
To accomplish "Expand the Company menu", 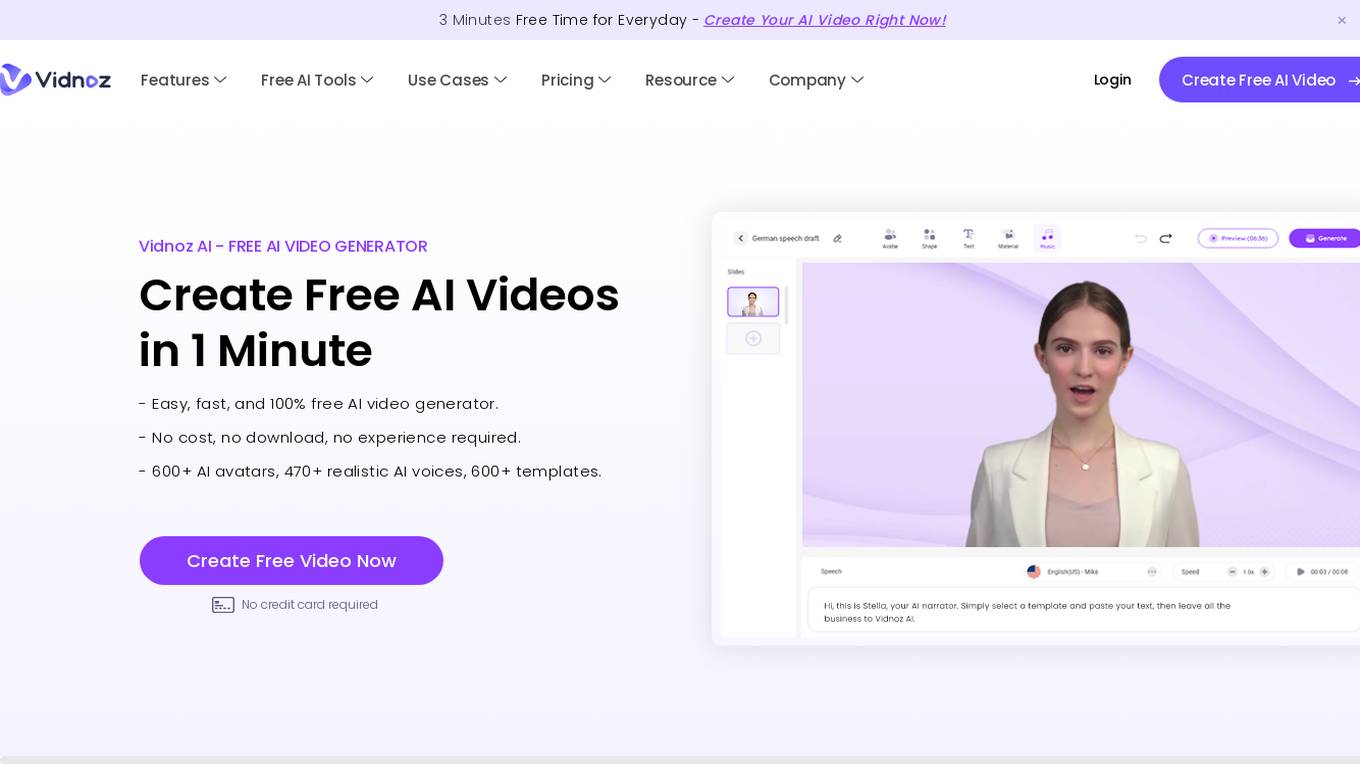I will click(816, 80).
